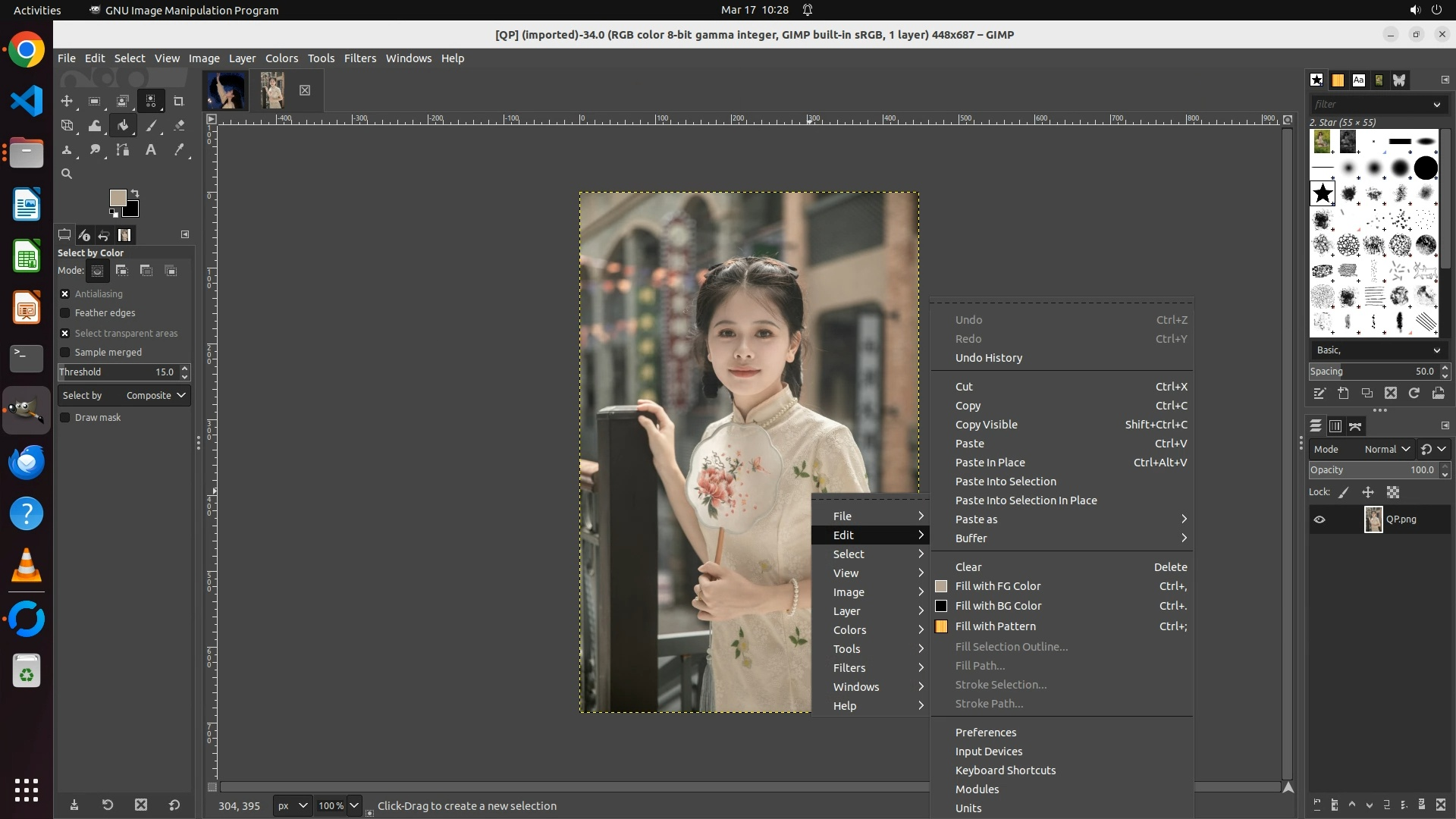Click Fill with FG Color menu entry

coord(998,586)
